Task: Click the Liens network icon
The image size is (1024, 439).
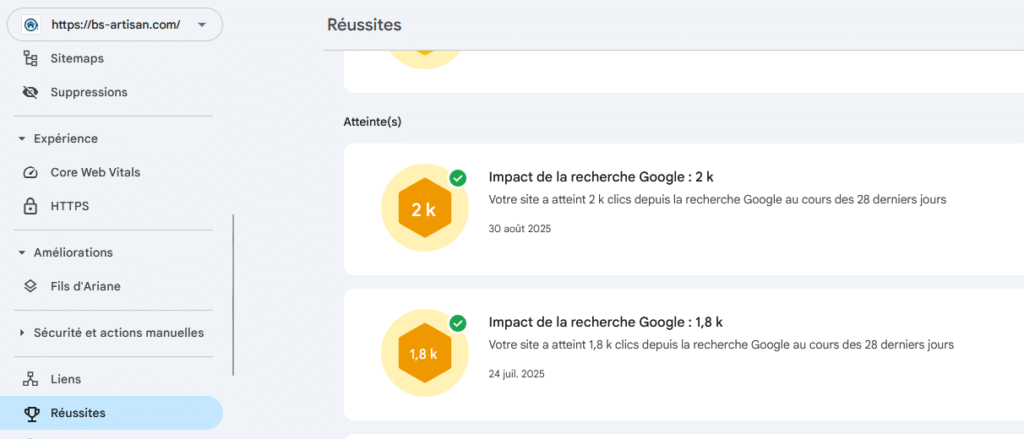Action: pyautogui.click(x=30, y=380)
